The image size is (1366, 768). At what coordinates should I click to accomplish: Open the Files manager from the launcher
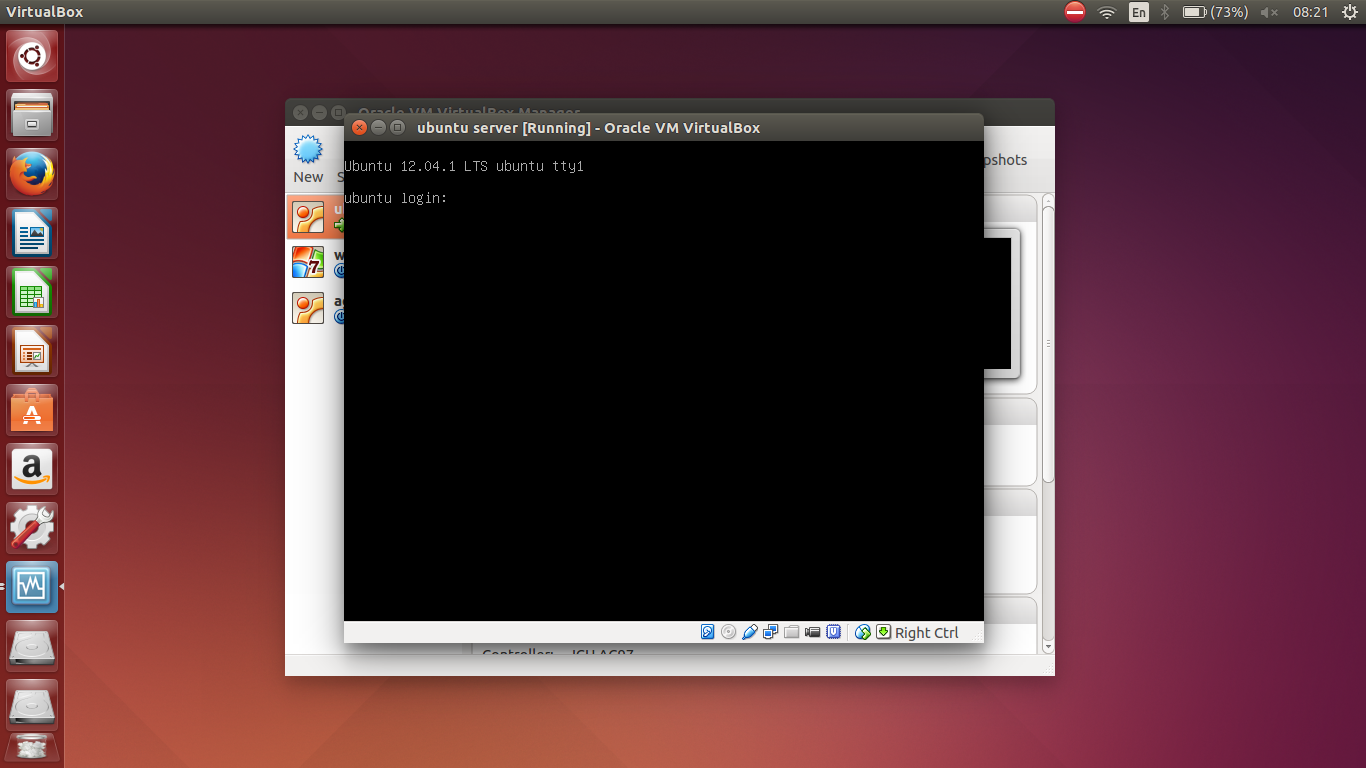(32, 115)
